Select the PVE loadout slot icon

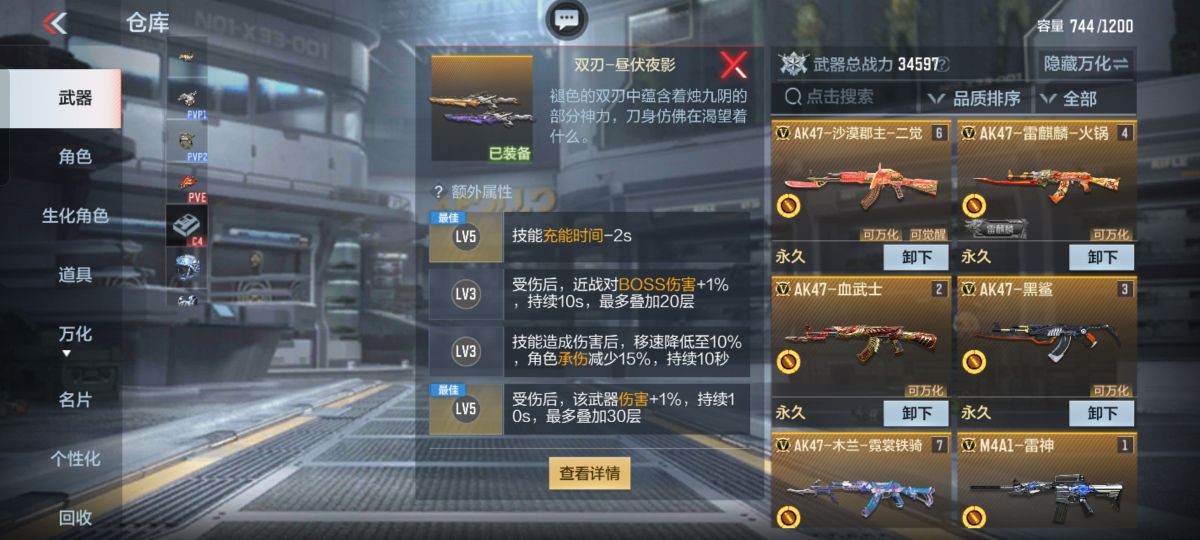187,184
